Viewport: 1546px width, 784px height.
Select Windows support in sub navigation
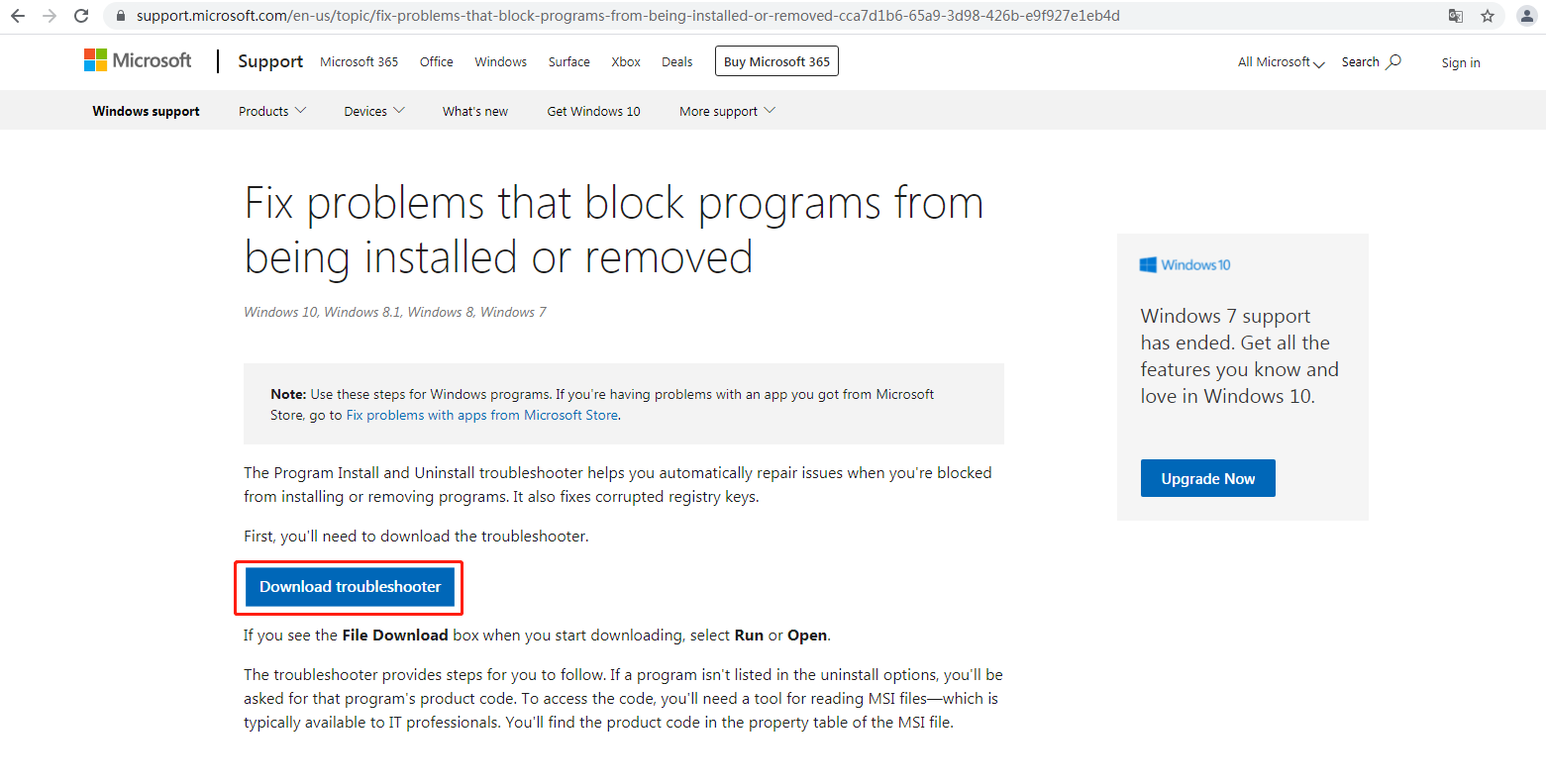pos(146,111)
